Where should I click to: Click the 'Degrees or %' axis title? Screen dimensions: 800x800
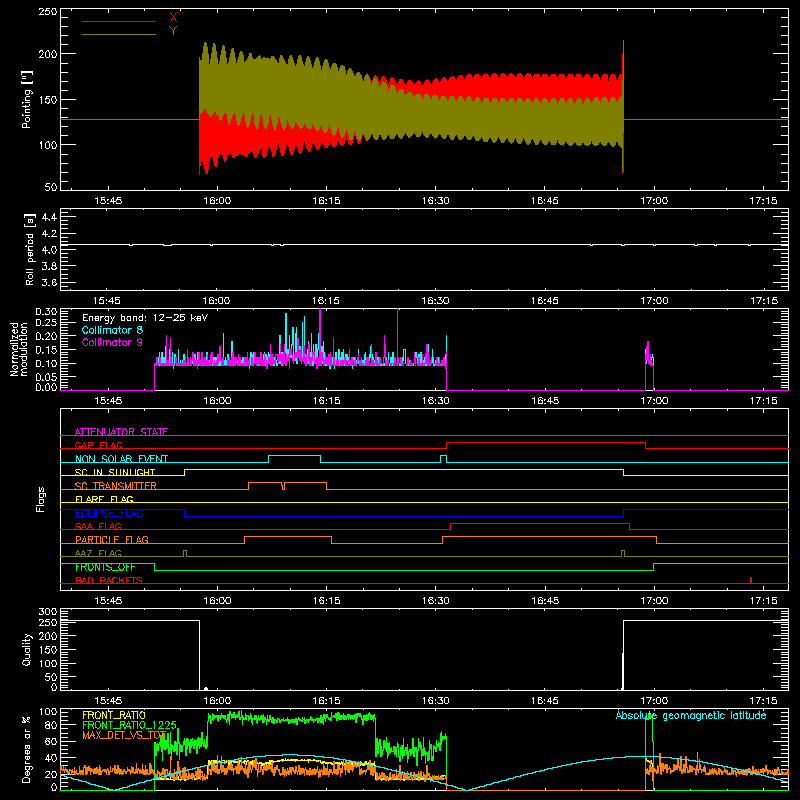[27, 749]
